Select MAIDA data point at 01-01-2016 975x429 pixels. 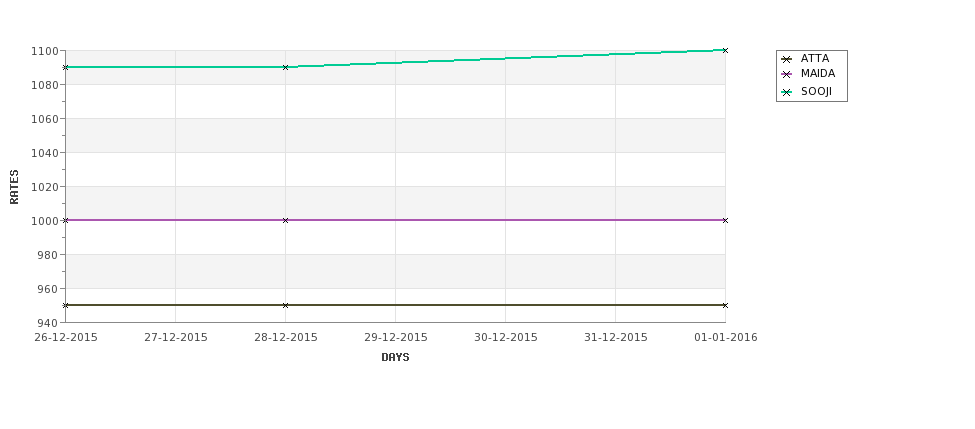click(725, 220)
